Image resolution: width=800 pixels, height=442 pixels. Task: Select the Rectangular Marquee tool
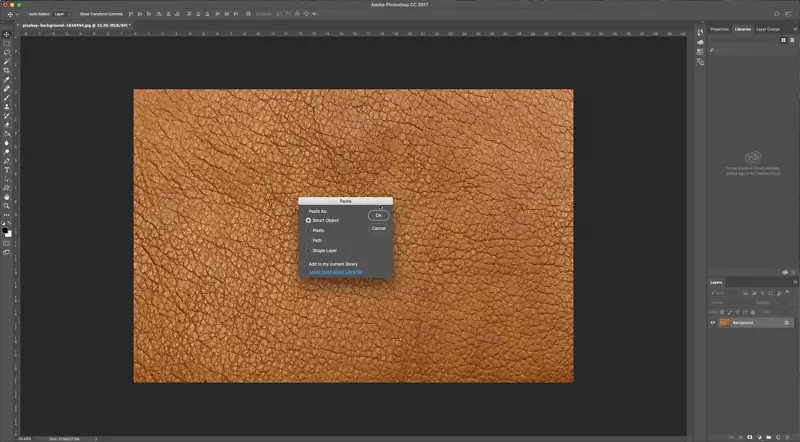pos(7,43)
